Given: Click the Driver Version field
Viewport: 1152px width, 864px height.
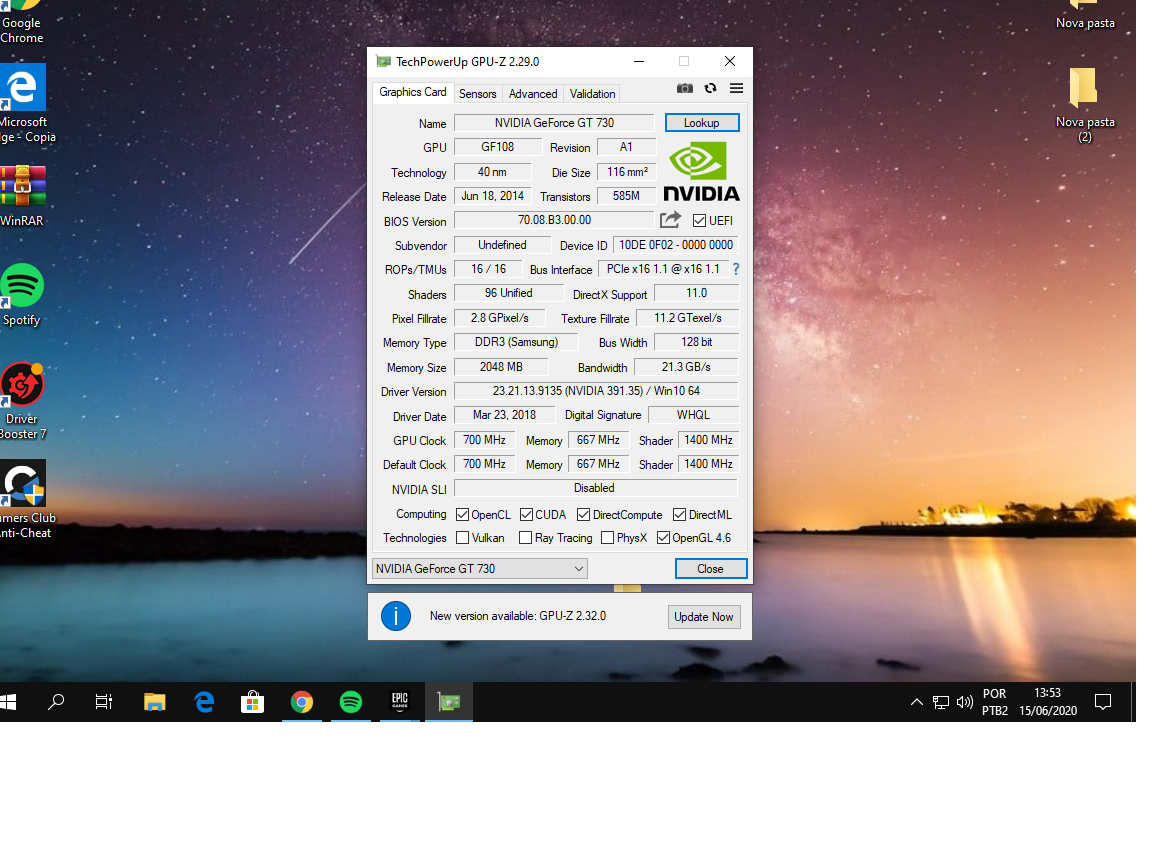Looking at the screenshot, I should click(x=596, y=391).
